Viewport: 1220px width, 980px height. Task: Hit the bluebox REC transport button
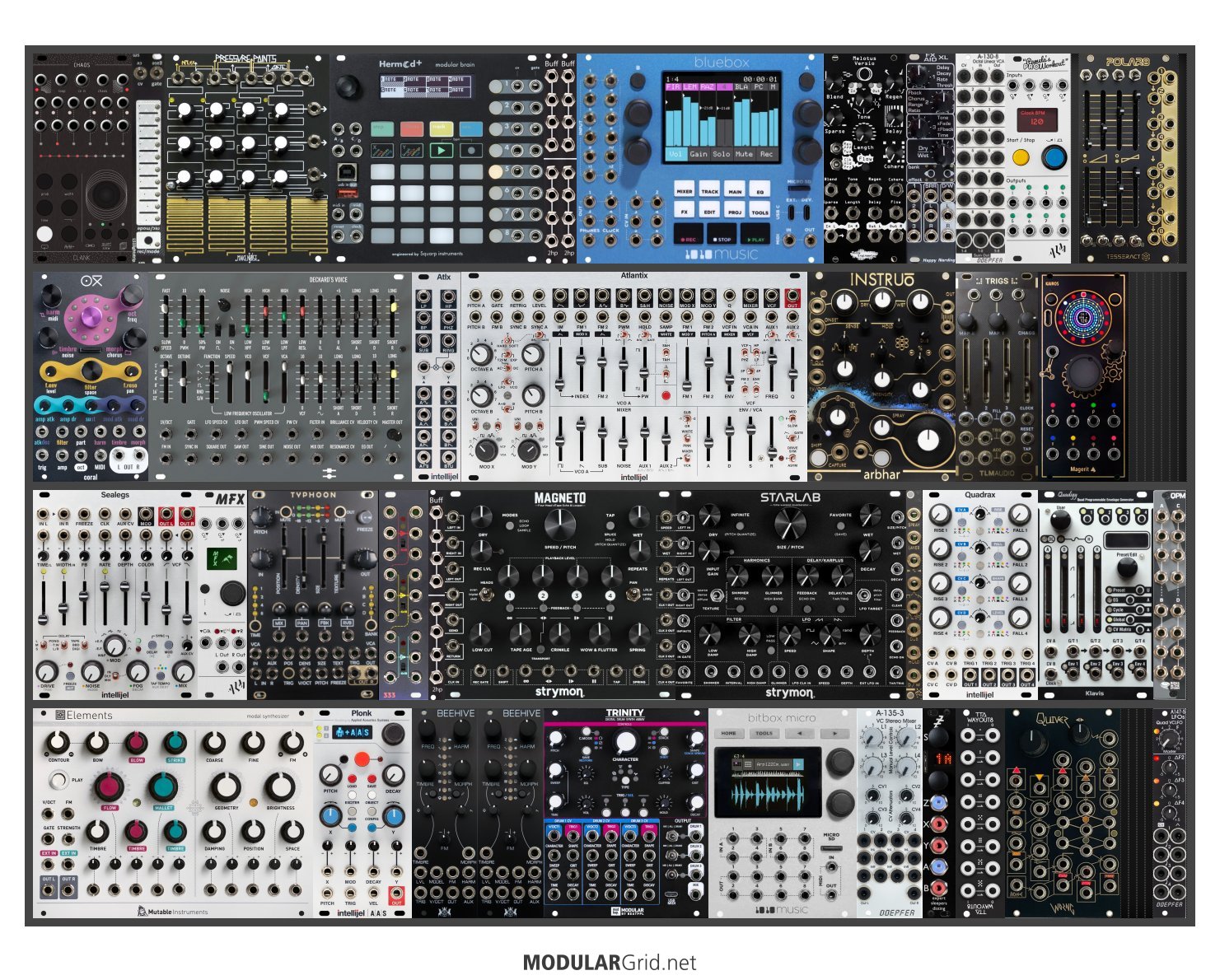689,233
